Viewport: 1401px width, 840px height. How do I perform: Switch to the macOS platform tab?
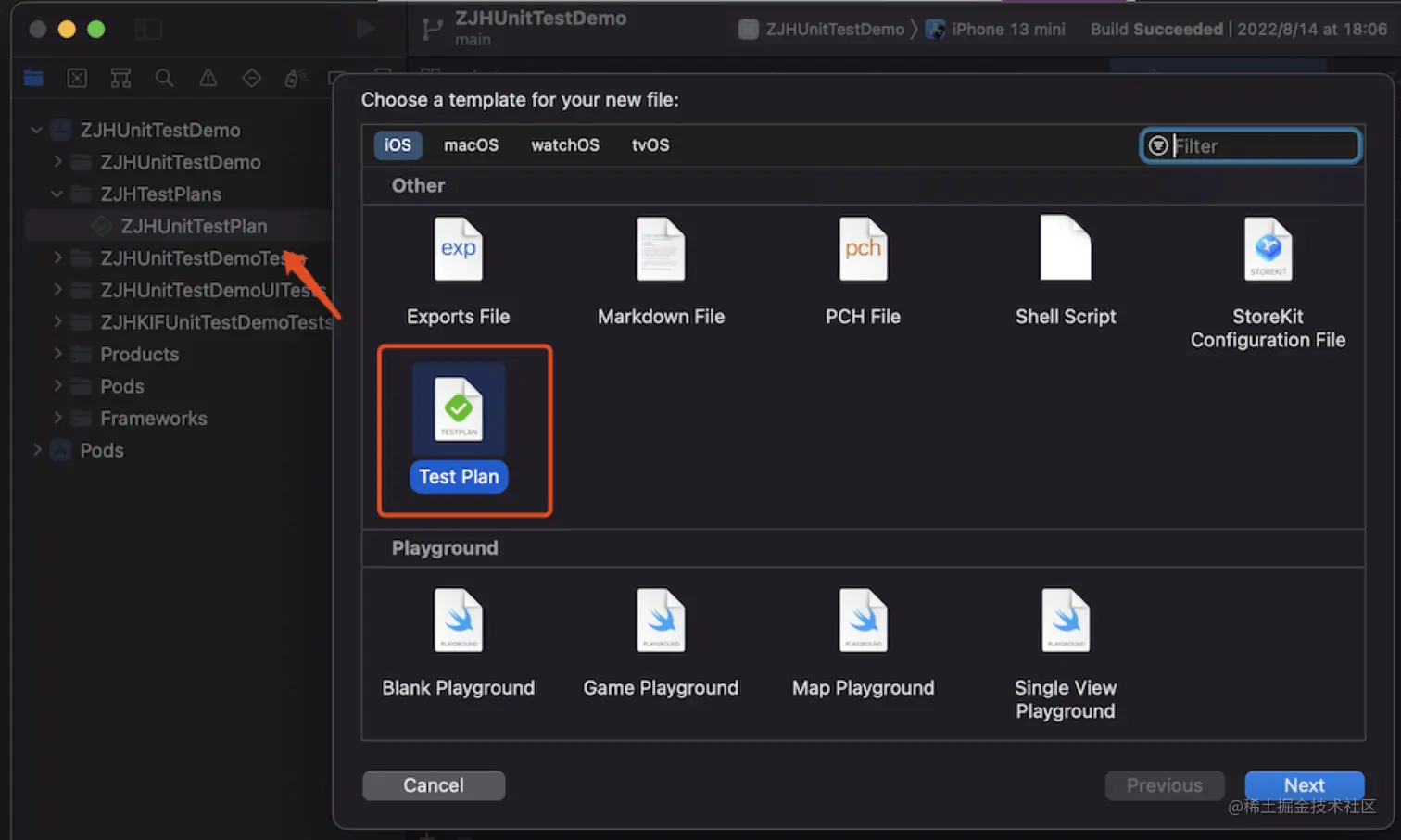(x=471, y=145)
